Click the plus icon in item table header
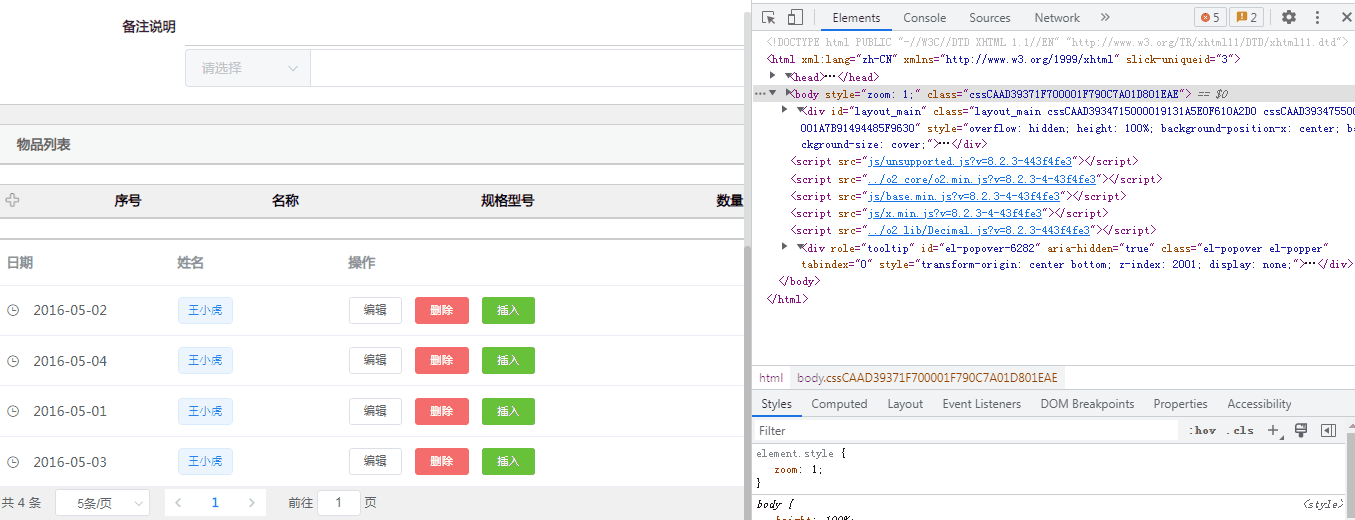 12,200
